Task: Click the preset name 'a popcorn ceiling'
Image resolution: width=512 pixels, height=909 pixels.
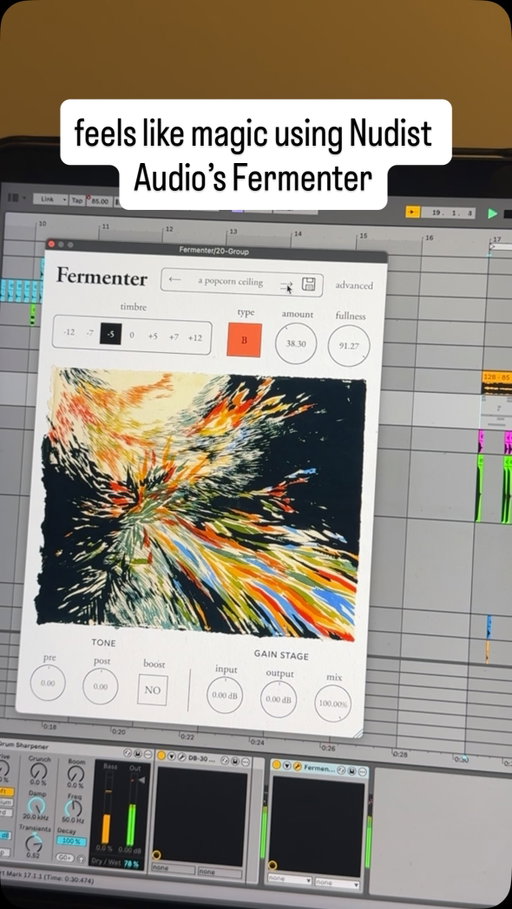Action: (230, 282)
